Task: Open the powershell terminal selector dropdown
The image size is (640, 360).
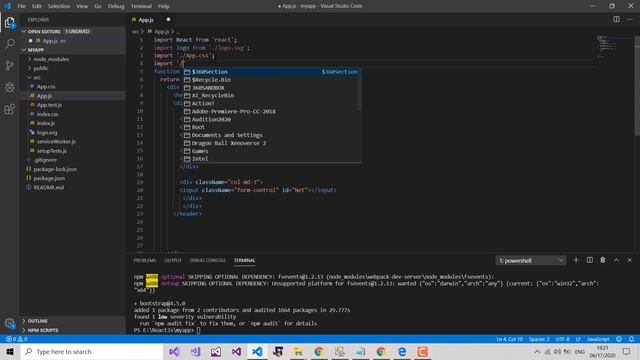Action: 531,260
